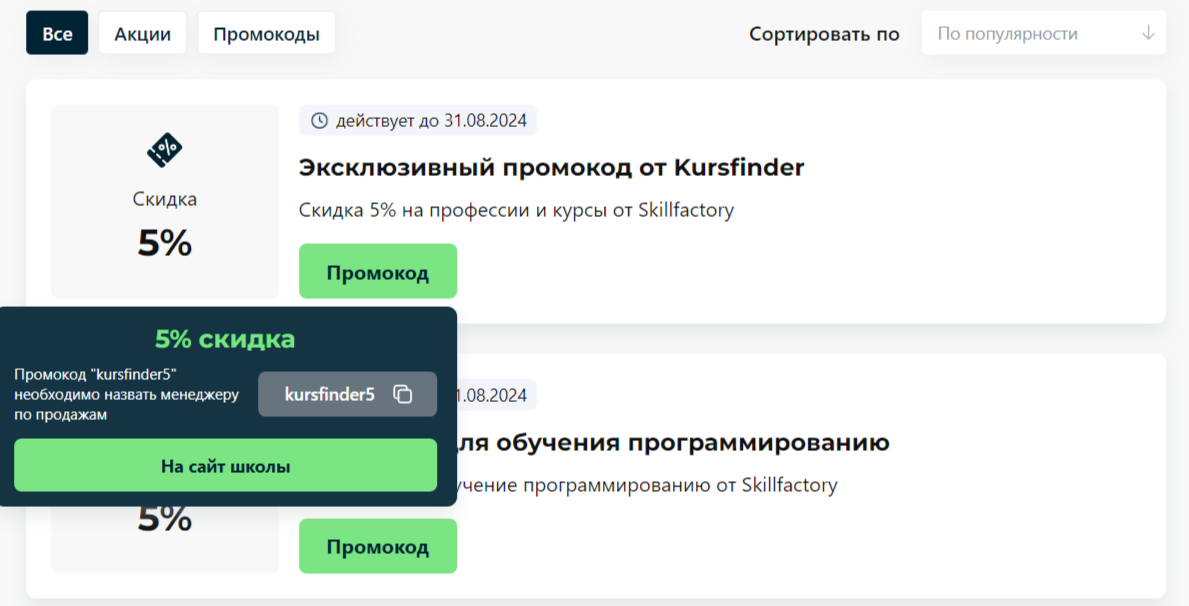Image resolution: width=1189 pixels, height=606 pixels.
Task: Click the 5% value in the first discount tile
Action: click(x=165, y=243)
